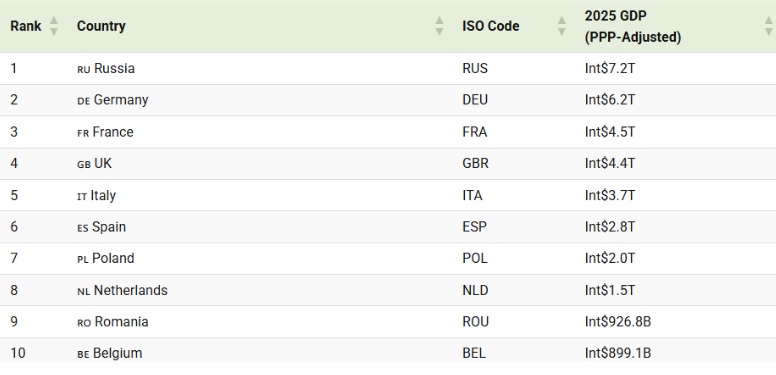
Task: Select the Russia country name
Action: click(x=114, y=68)
